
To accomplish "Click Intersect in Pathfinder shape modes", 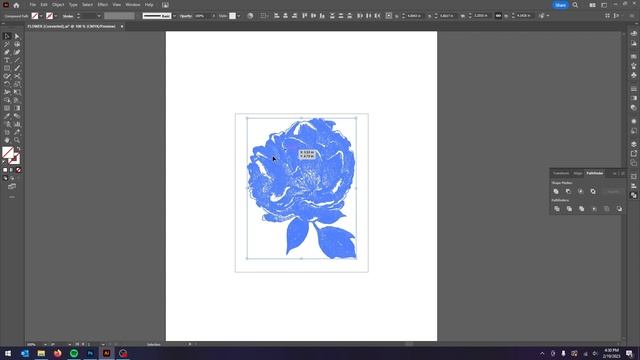I will point(580,191).
